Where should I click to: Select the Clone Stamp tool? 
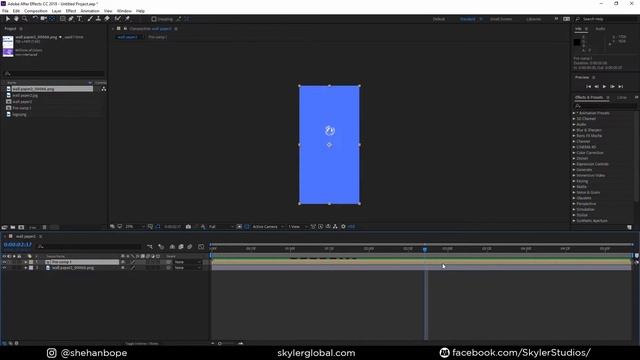point(98,19)
